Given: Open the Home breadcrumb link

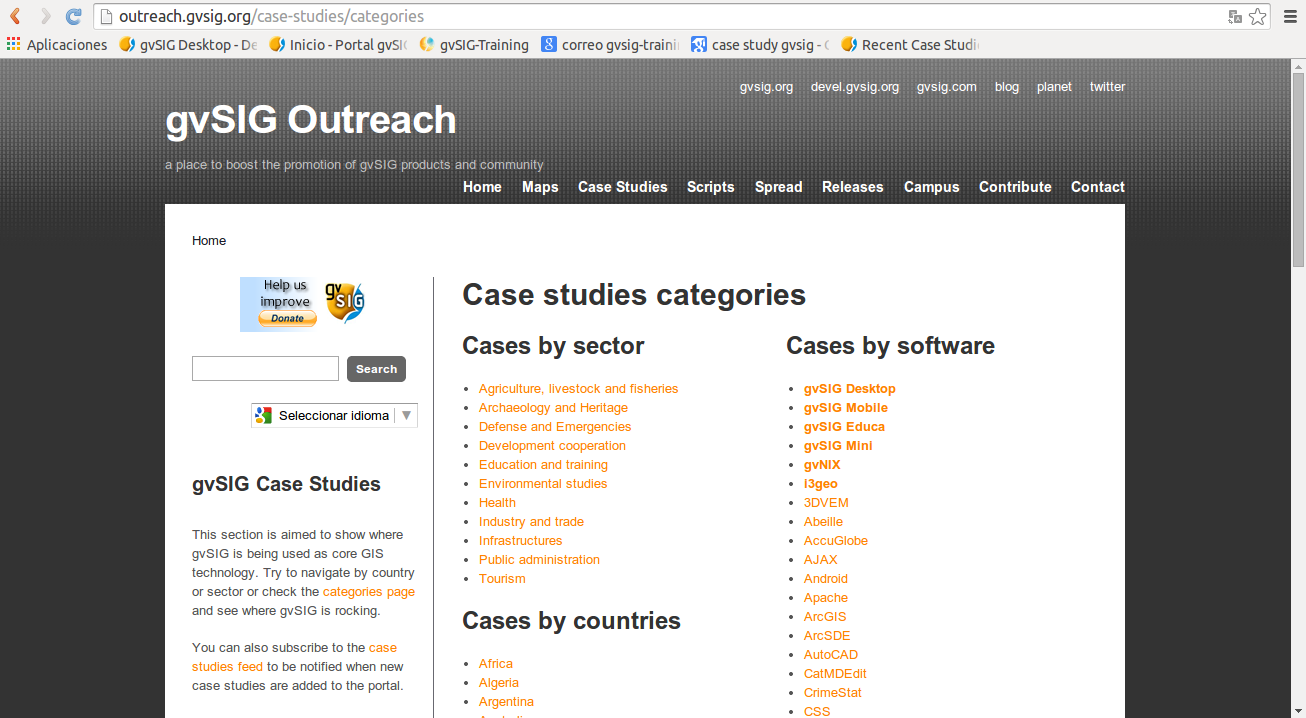Looking at the screenshot, I should [209, 241].
